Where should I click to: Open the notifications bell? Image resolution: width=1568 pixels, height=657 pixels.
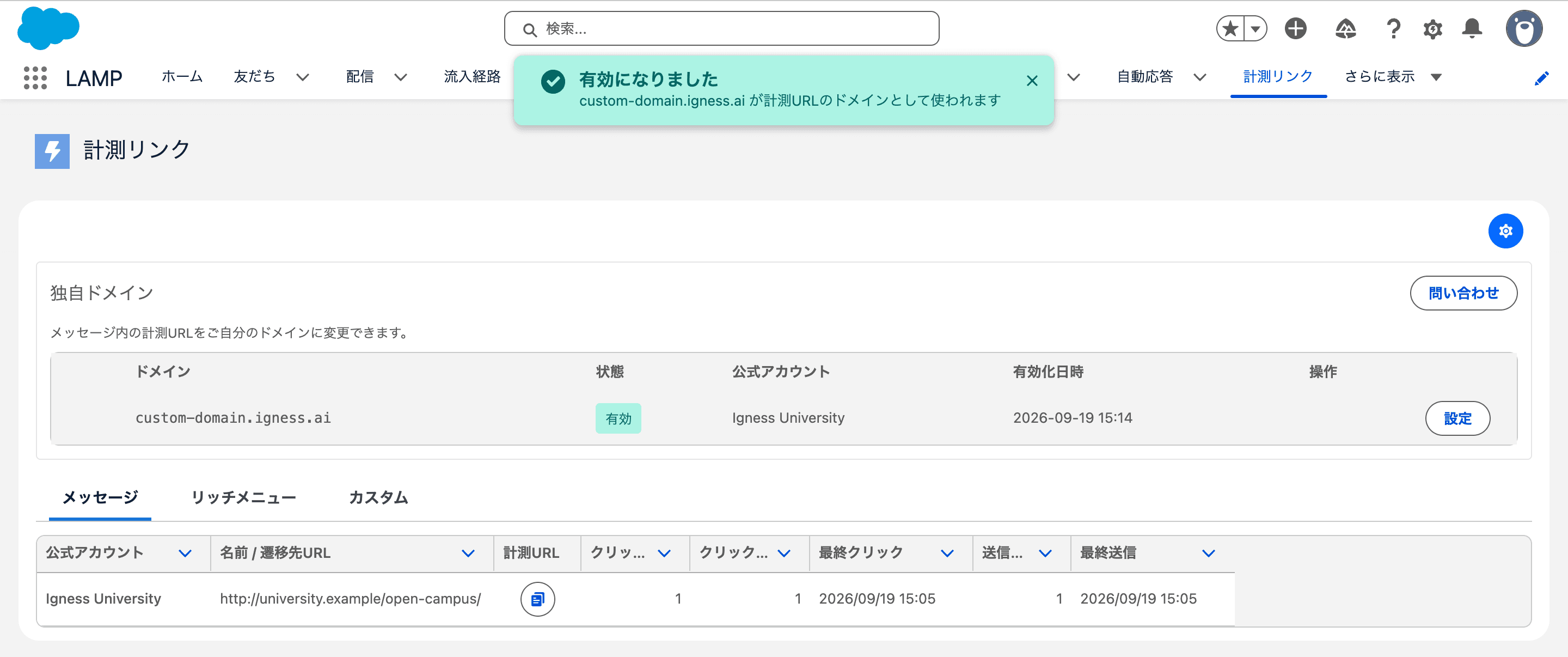(1472, 29)
